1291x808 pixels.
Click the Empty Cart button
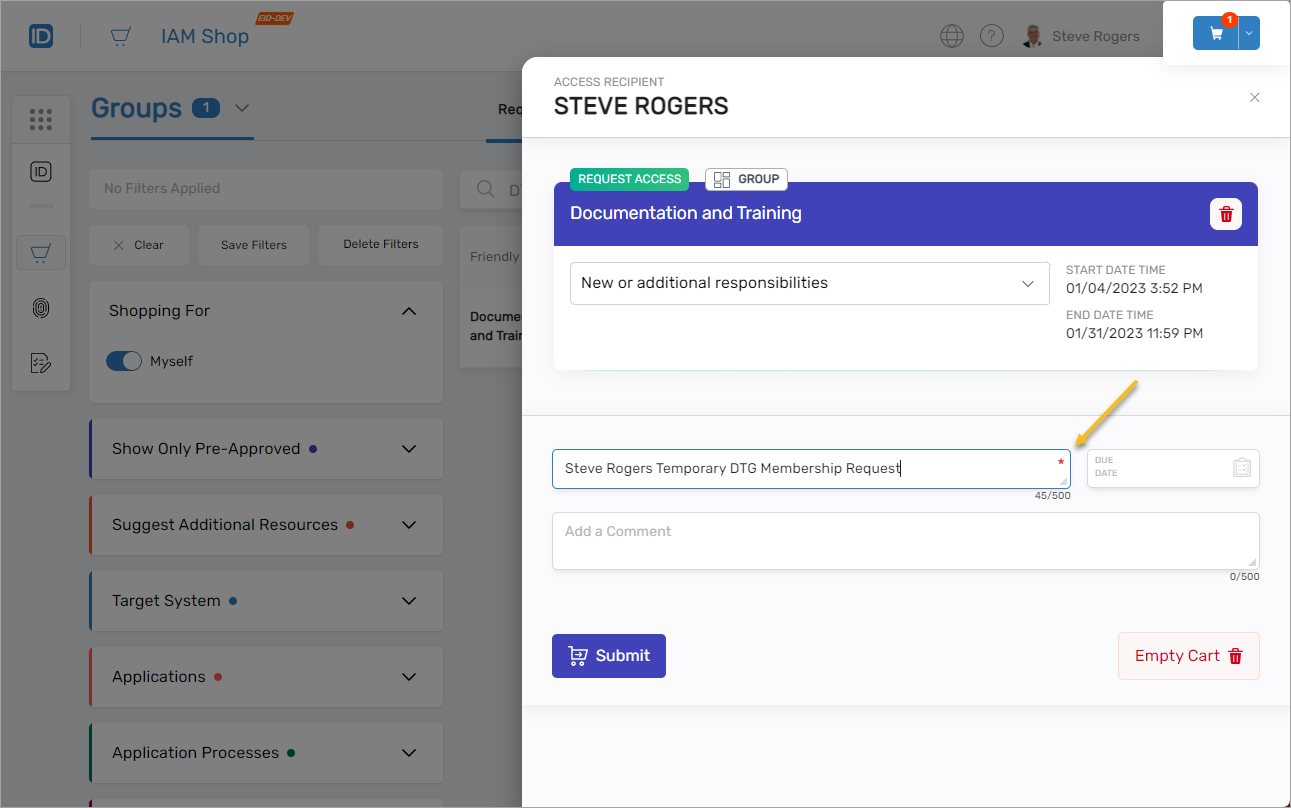click(x=1188, y=656)
